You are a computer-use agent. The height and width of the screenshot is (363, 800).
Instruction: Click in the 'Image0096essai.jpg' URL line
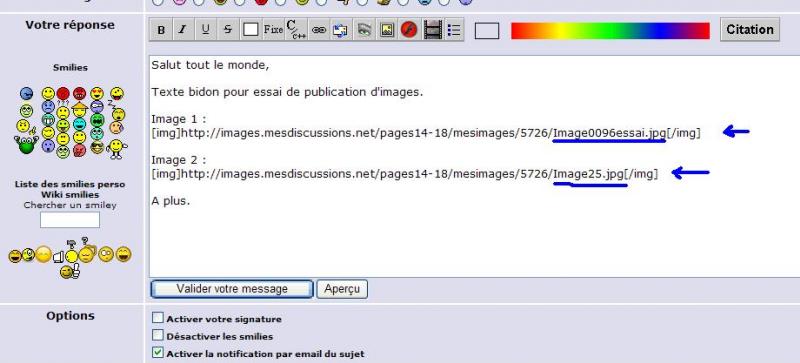point(426,134)
